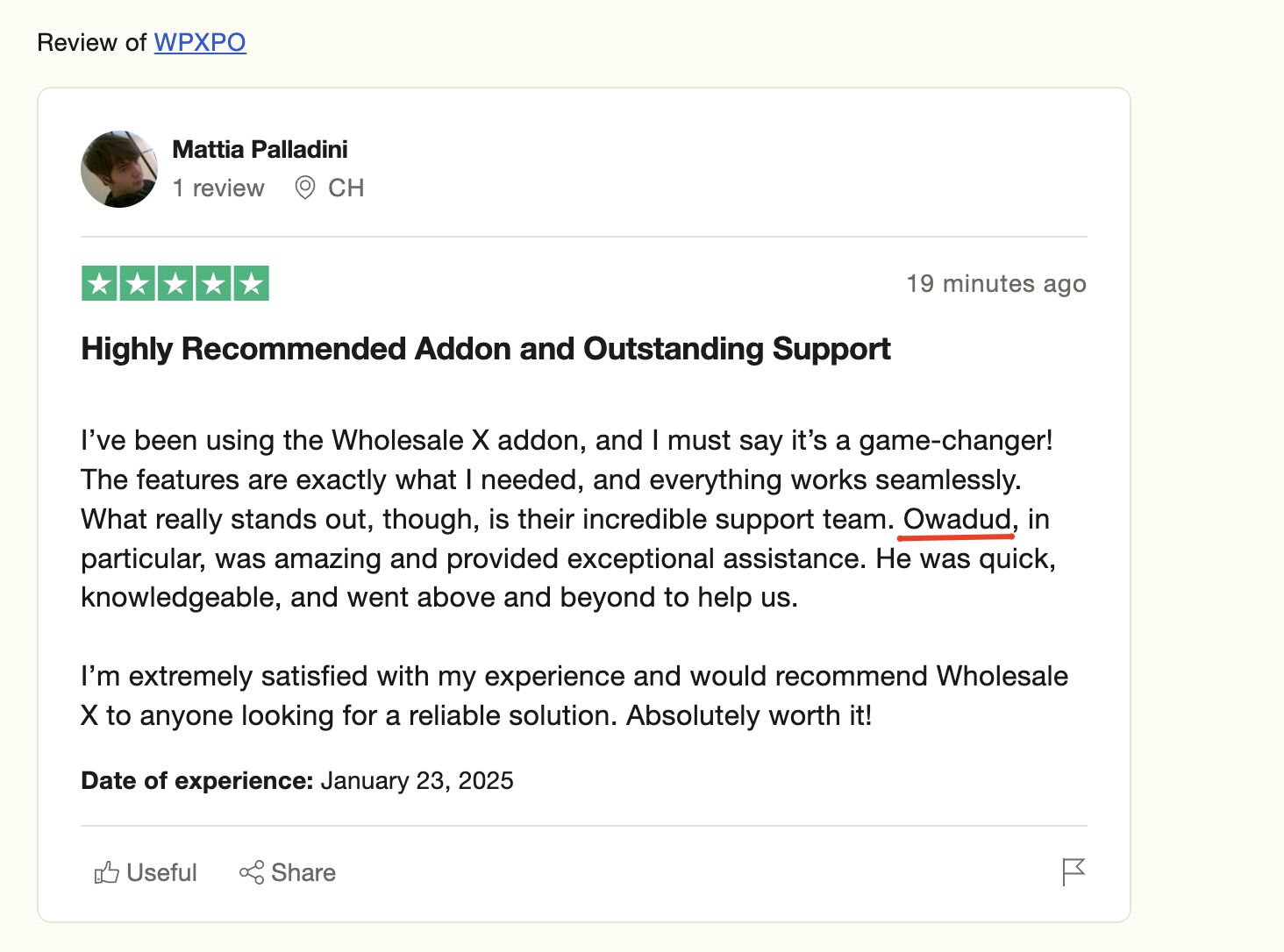Click Mattia Palladini's profile avatar
This screenshot has height=952, width=1284.
(x=119, y=169)
